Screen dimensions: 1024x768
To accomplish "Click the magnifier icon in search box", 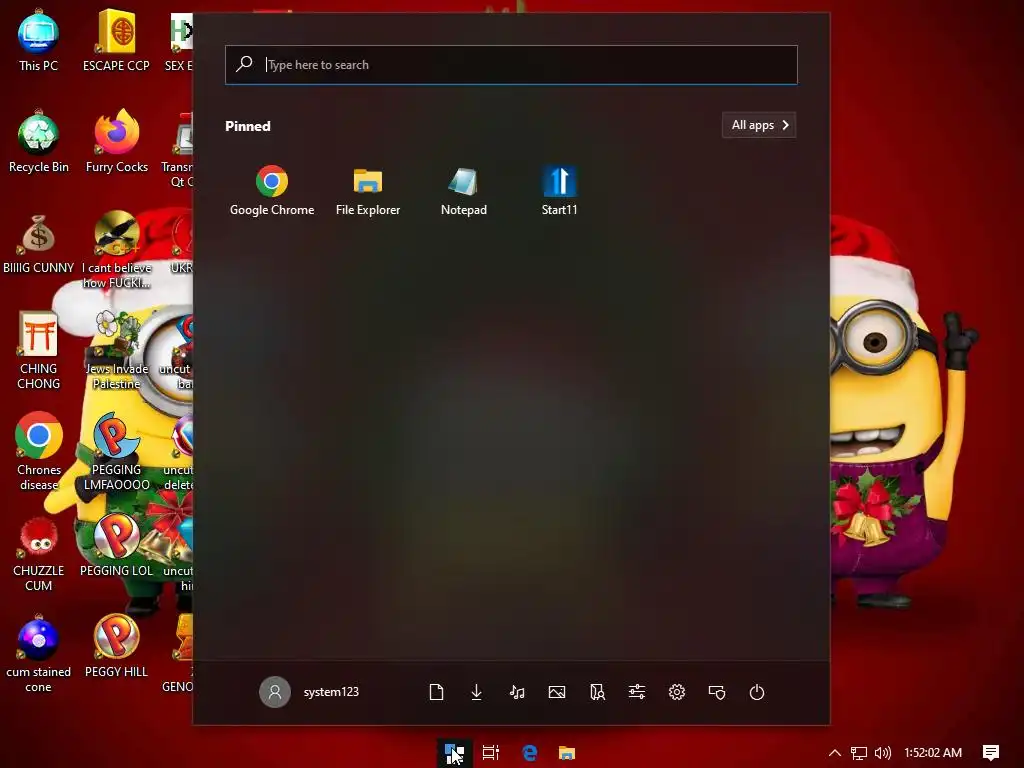I will click(x=244, y=64).
